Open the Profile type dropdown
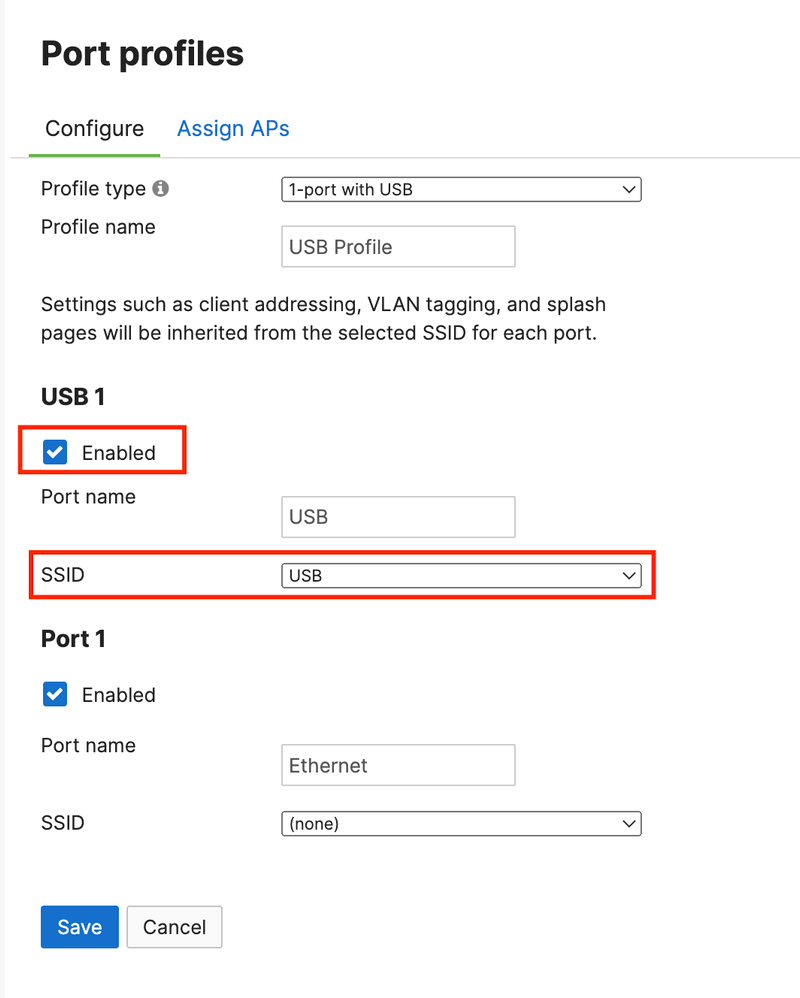The image size is (800, 998). (x=460, y=189)
